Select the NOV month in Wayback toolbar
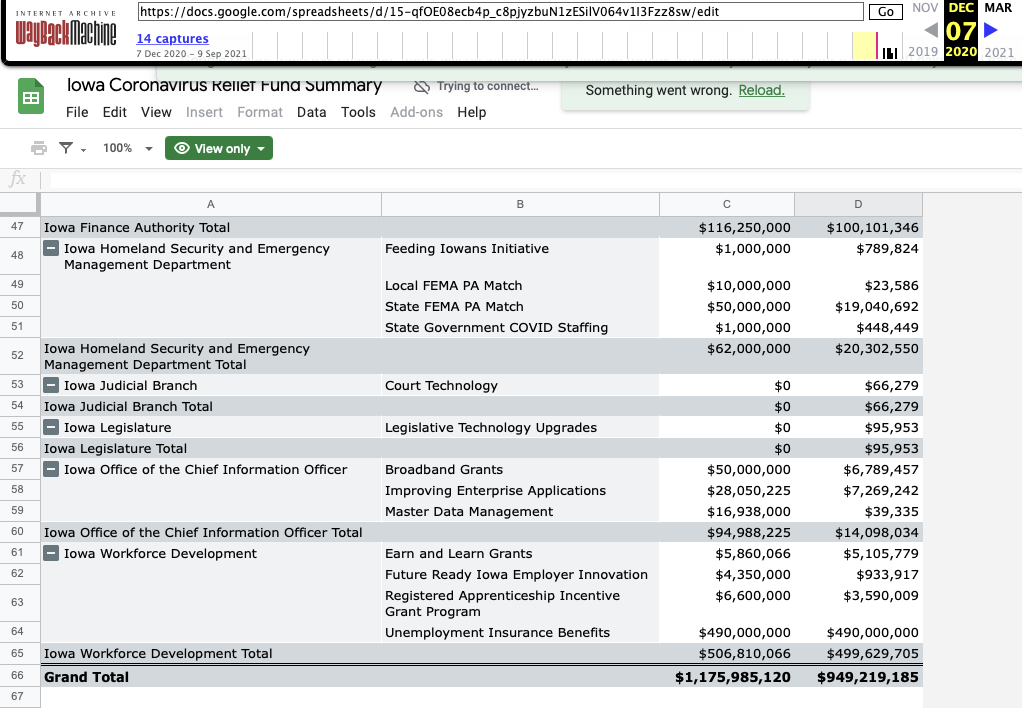This screenshot has width=1022, height=708. point(925,8)
